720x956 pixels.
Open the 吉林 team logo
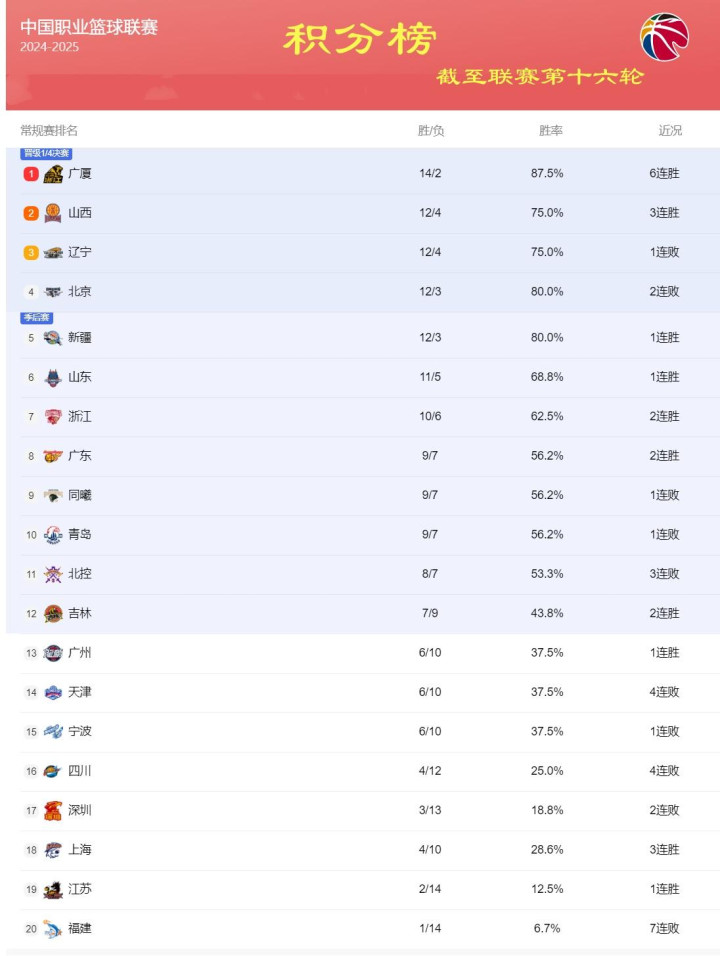pos(53,613)
